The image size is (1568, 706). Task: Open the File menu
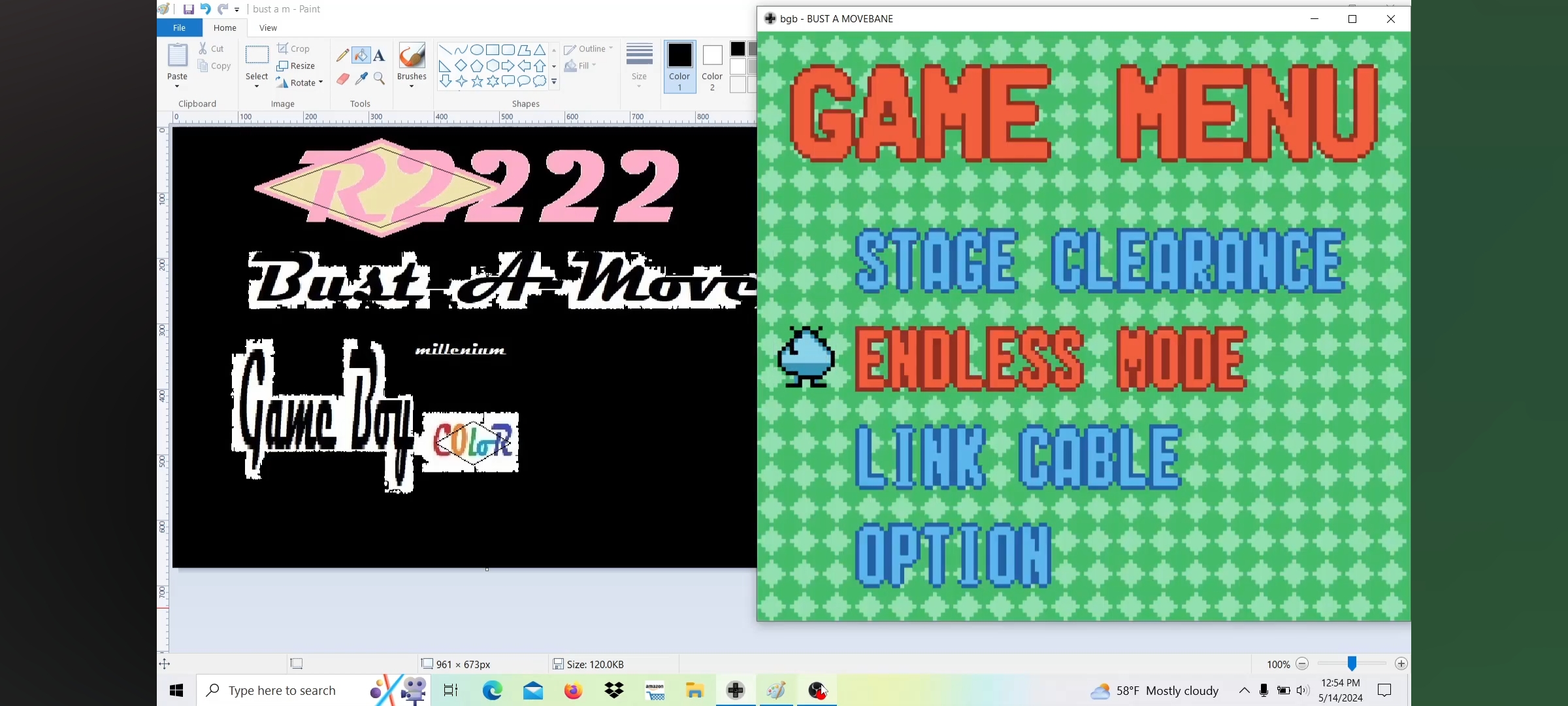179,27
